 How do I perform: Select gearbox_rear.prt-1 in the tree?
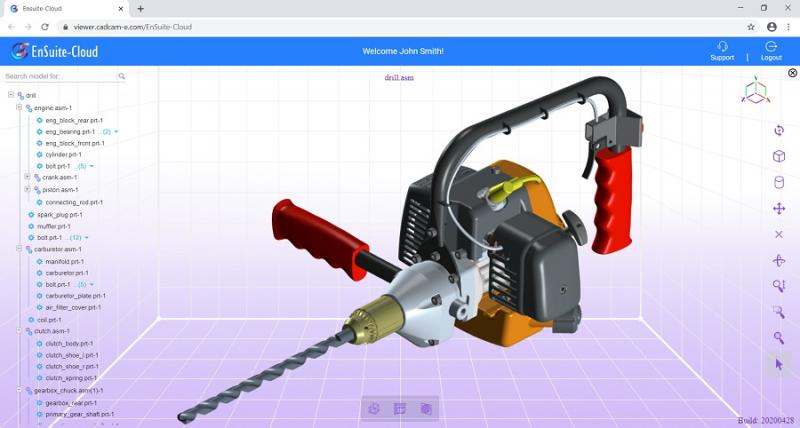[70, 403]
